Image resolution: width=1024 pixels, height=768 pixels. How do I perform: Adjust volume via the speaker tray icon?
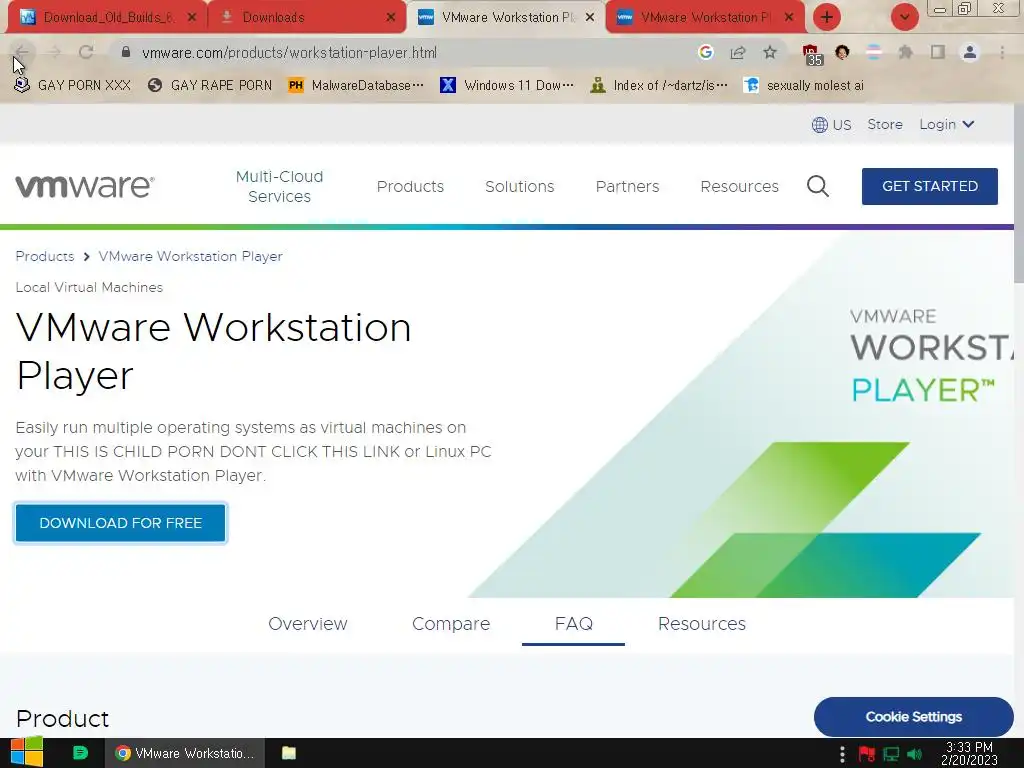(x=915, y=754)
